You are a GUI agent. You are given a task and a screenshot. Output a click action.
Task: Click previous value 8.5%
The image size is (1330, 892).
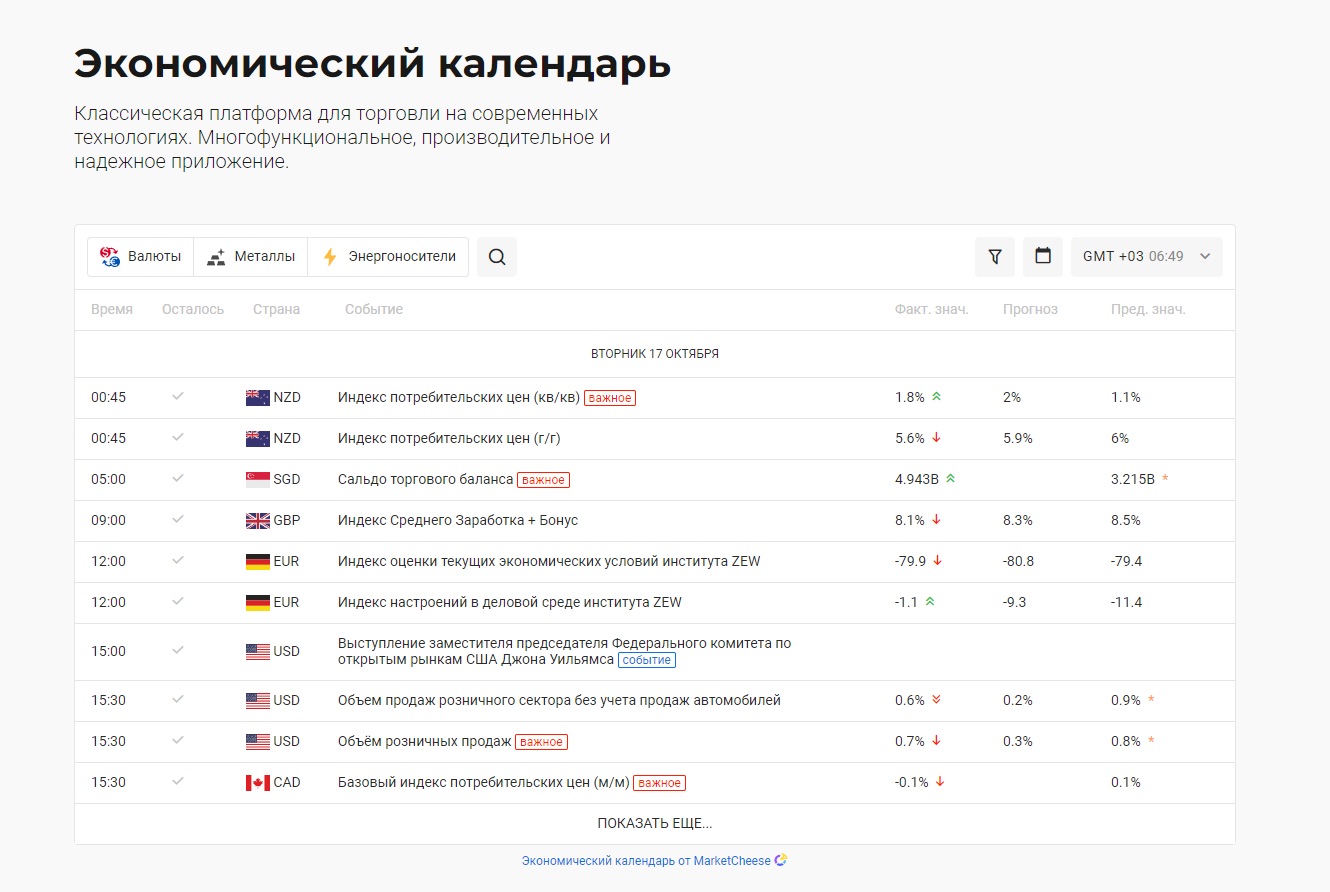(1126, 521)
